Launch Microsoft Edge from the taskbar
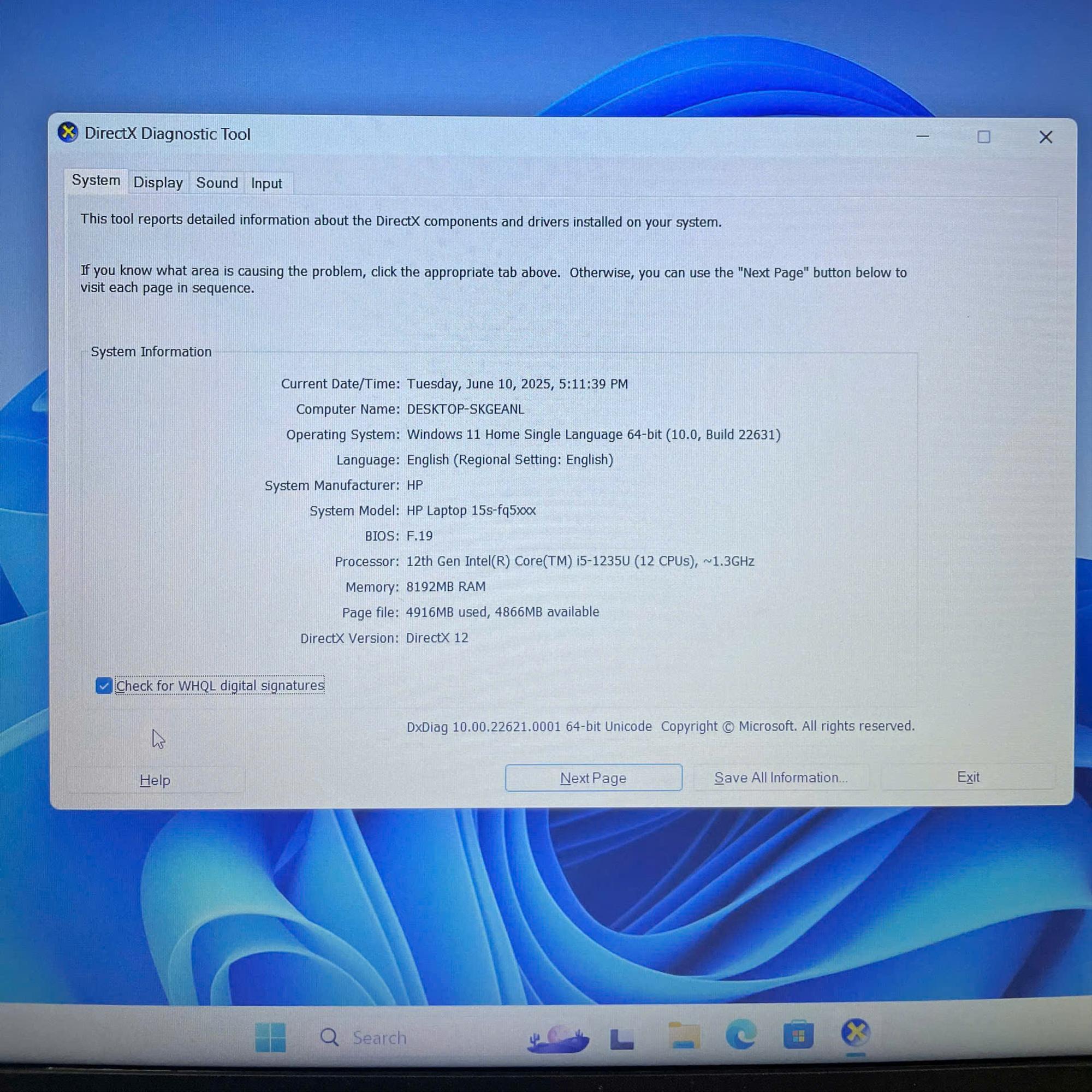Viewport: 1092px width, 1092px height. click(x=741, y=1035)
